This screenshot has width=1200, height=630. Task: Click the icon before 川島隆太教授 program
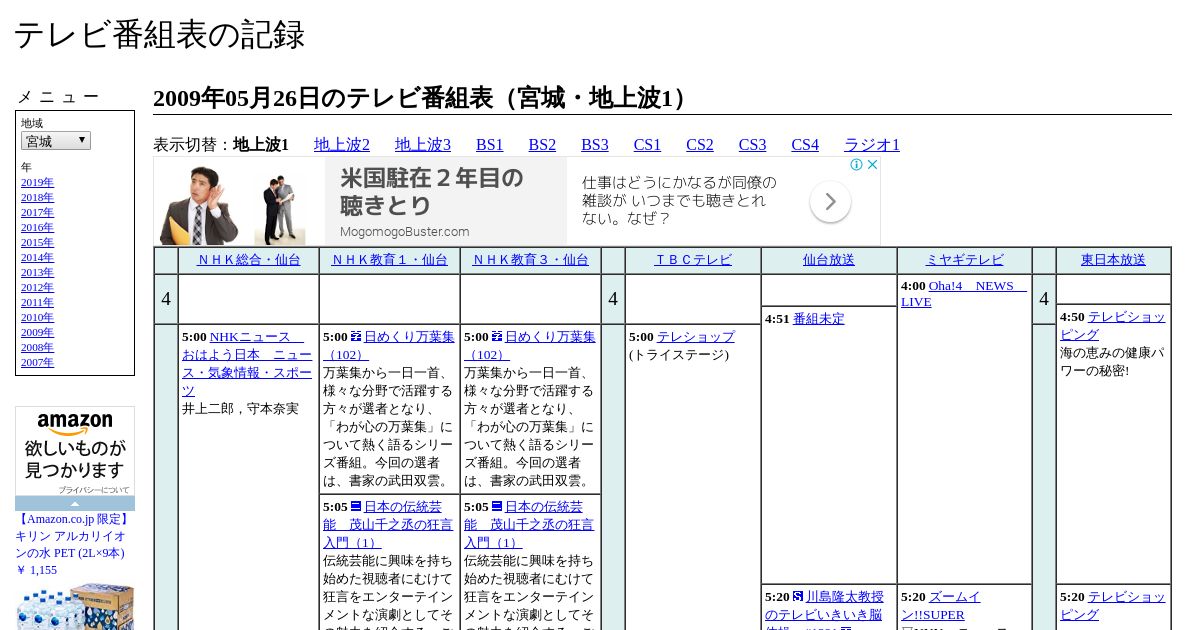click(x=798, y=597)
